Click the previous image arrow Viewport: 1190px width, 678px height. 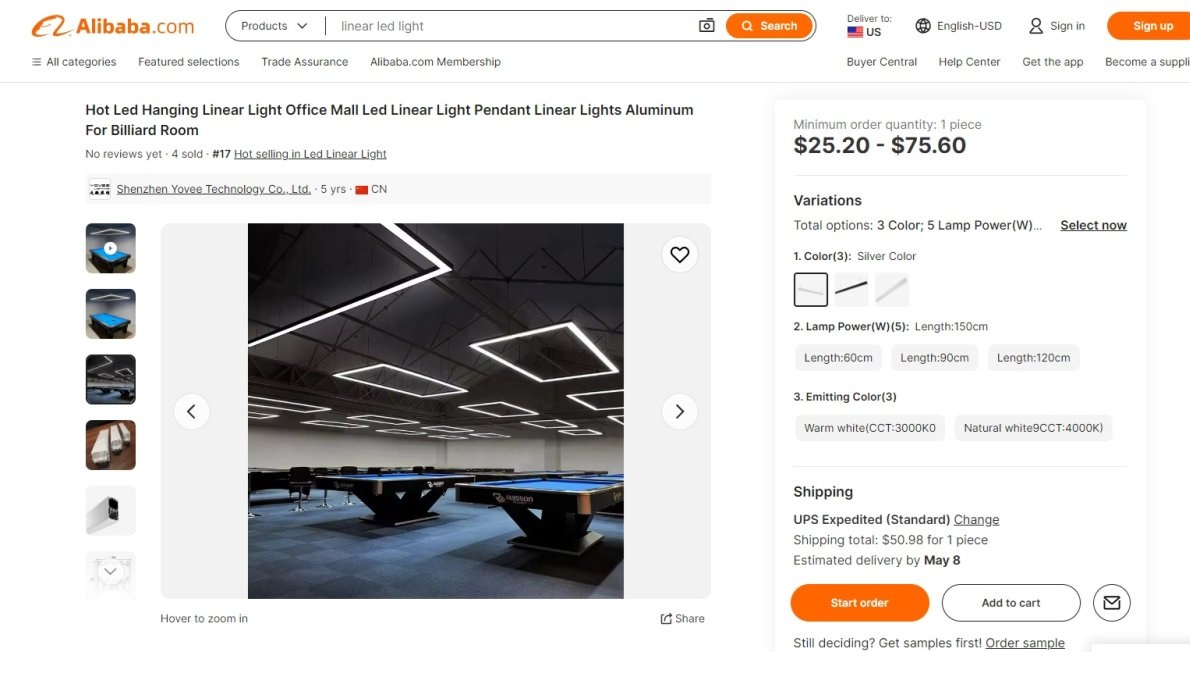pos(192,411)
